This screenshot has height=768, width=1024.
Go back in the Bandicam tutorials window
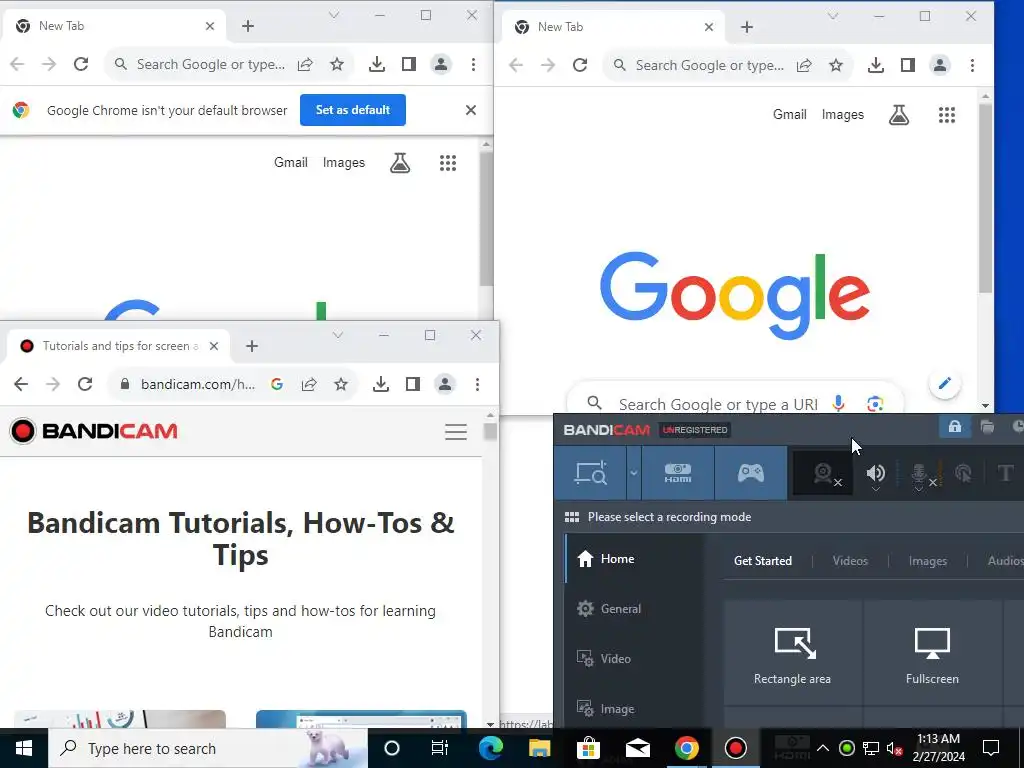point(21,384)
